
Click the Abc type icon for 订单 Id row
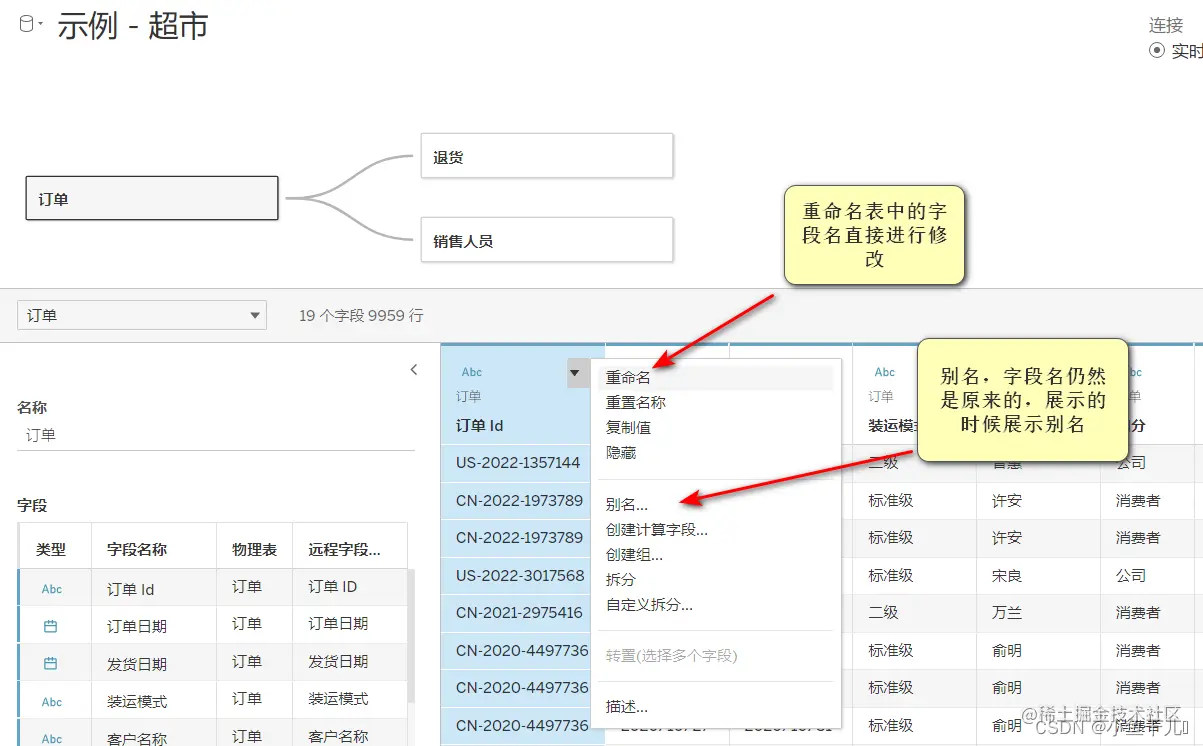coord(52,589)
